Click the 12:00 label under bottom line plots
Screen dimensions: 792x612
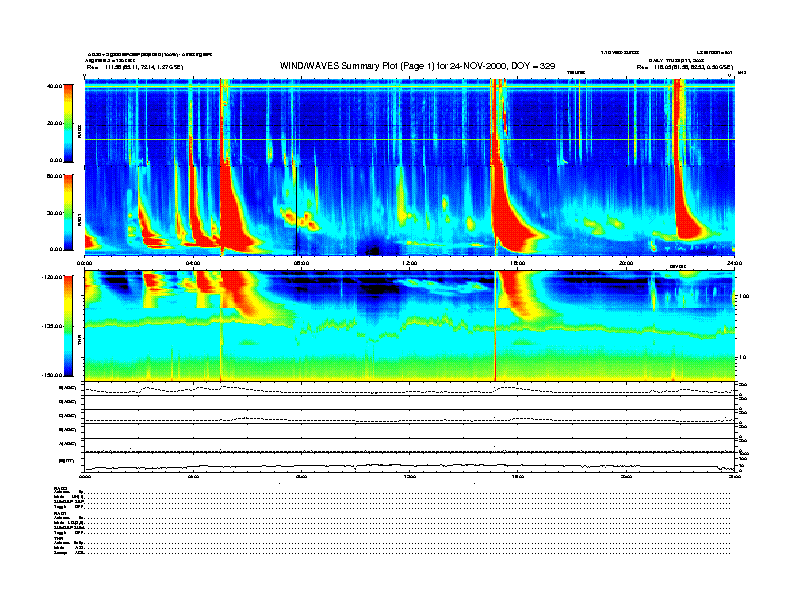point(410,476)
